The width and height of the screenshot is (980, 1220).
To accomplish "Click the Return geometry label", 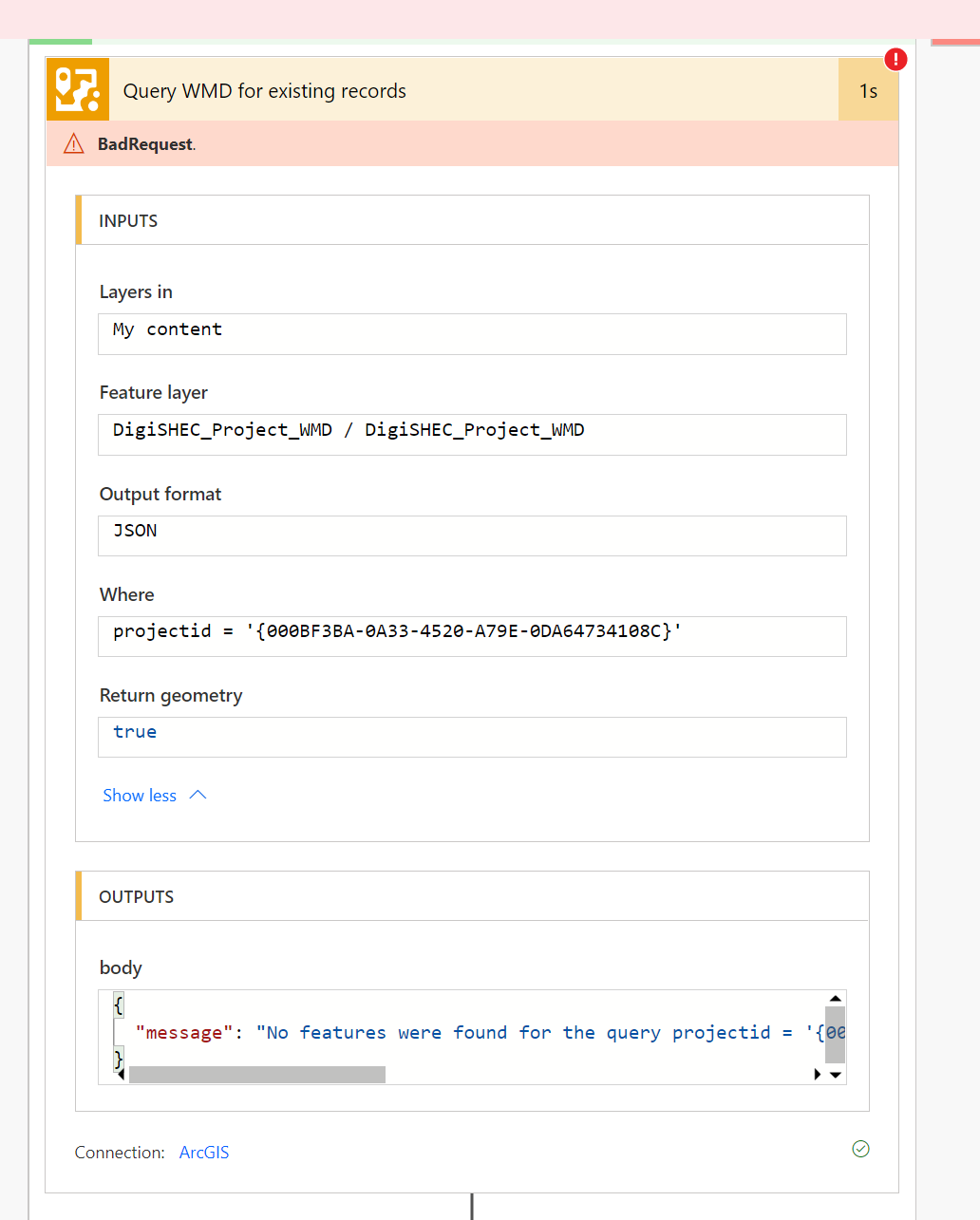I will click(x=171, y=696).
